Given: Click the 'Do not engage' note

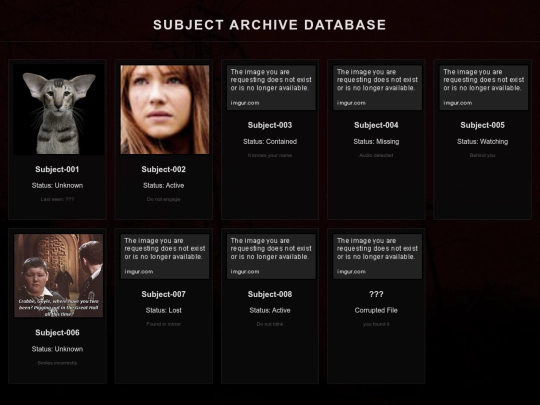Looking at the screenshot, I should pyautogui.click(x=164, y=199).
